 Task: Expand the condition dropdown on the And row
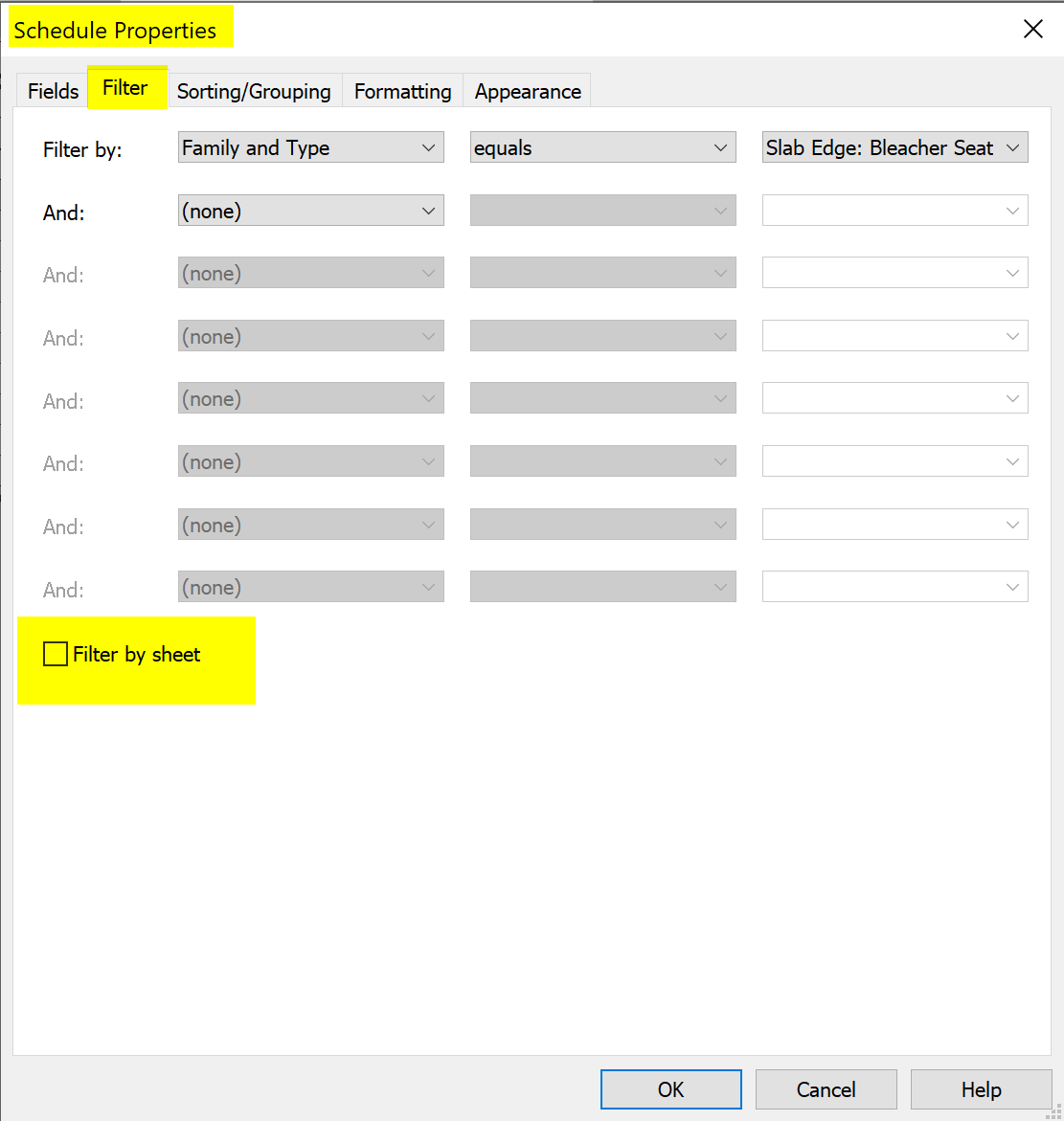(601, 211)
